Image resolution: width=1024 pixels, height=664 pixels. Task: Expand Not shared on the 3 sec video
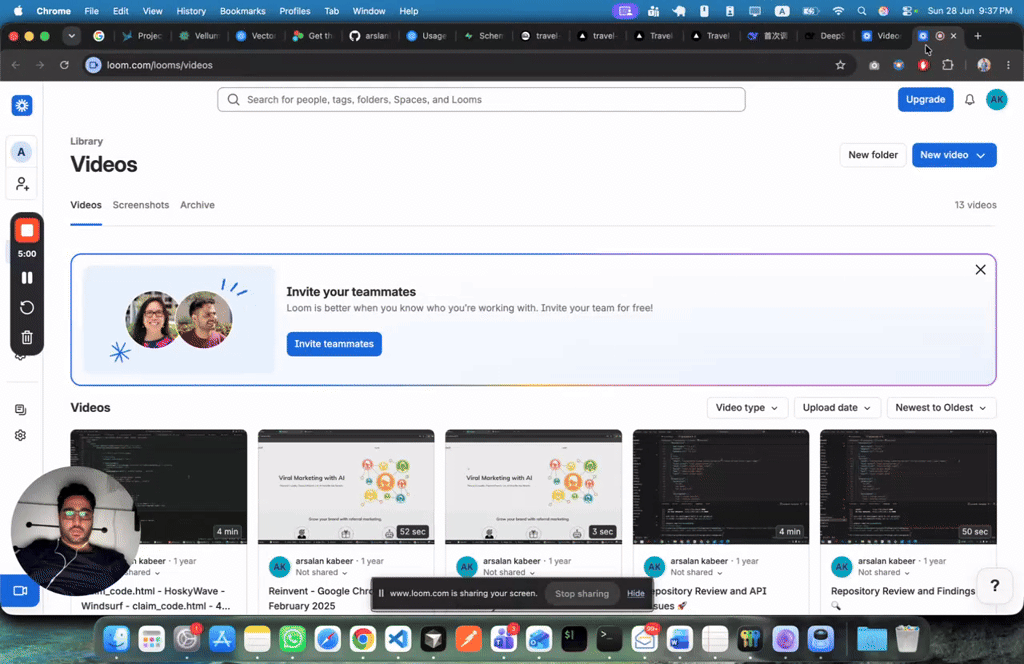(509, 573)
